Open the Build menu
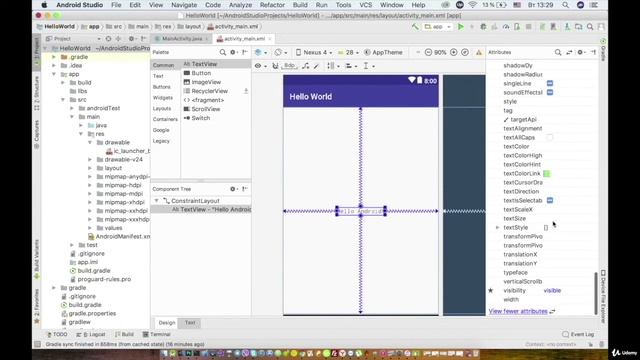 [300, 5]
